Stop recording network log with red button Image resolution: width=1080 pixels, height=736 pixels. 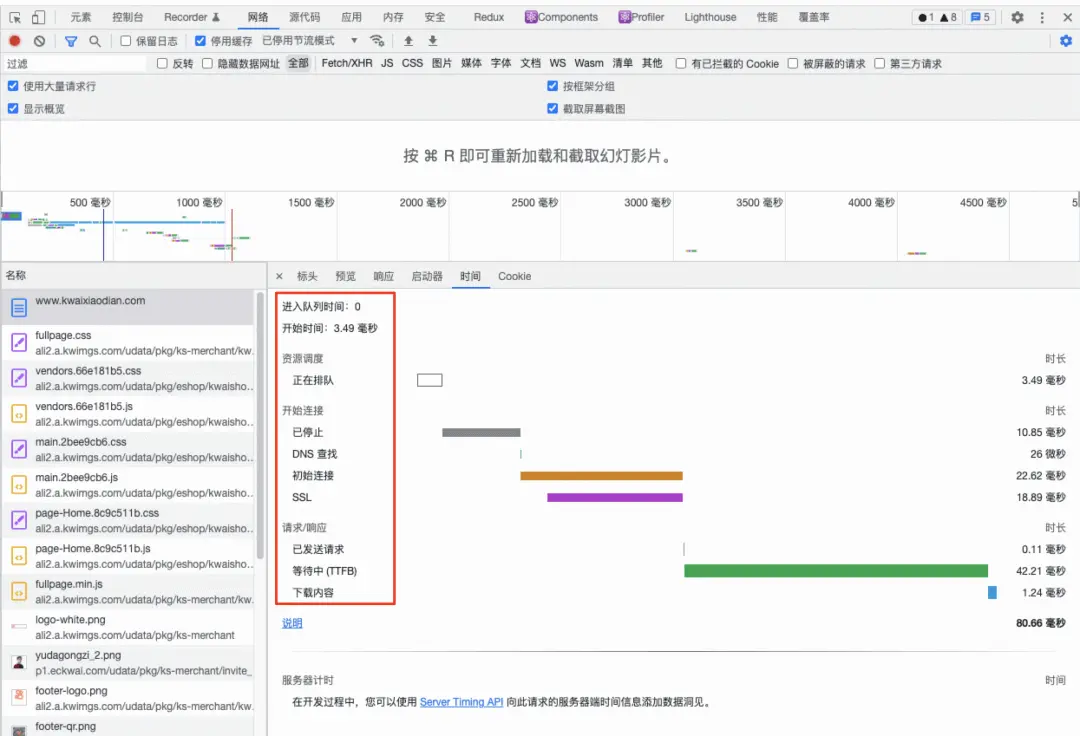click(x=14, y=41)
